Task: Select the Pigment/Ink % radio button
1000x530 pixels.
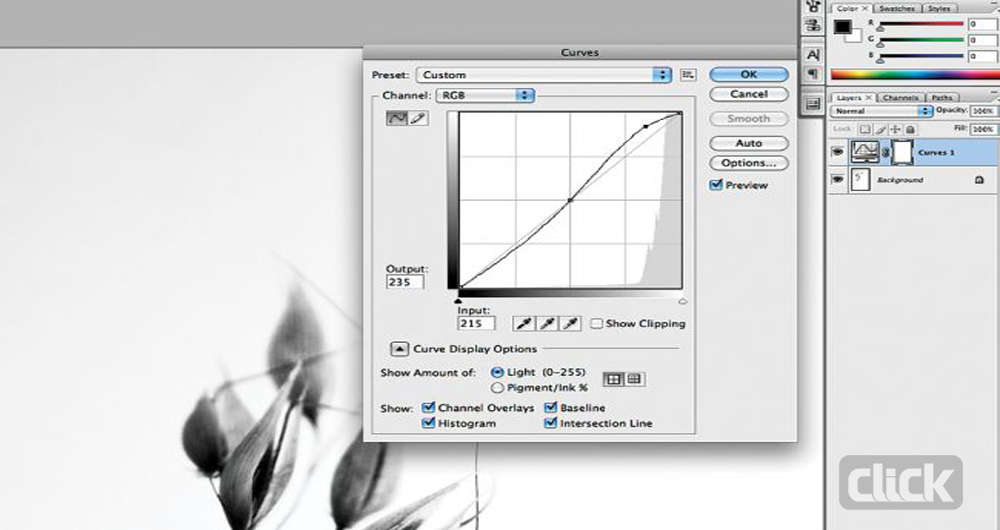Action: (x=498, y=387)
